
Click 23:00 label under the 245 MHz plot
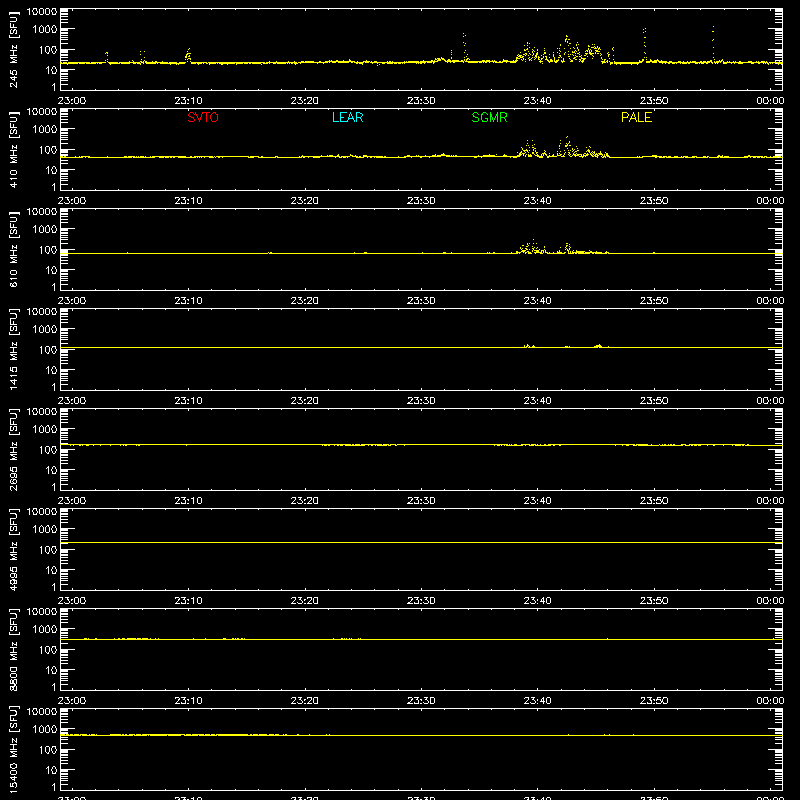click(72, 101)
